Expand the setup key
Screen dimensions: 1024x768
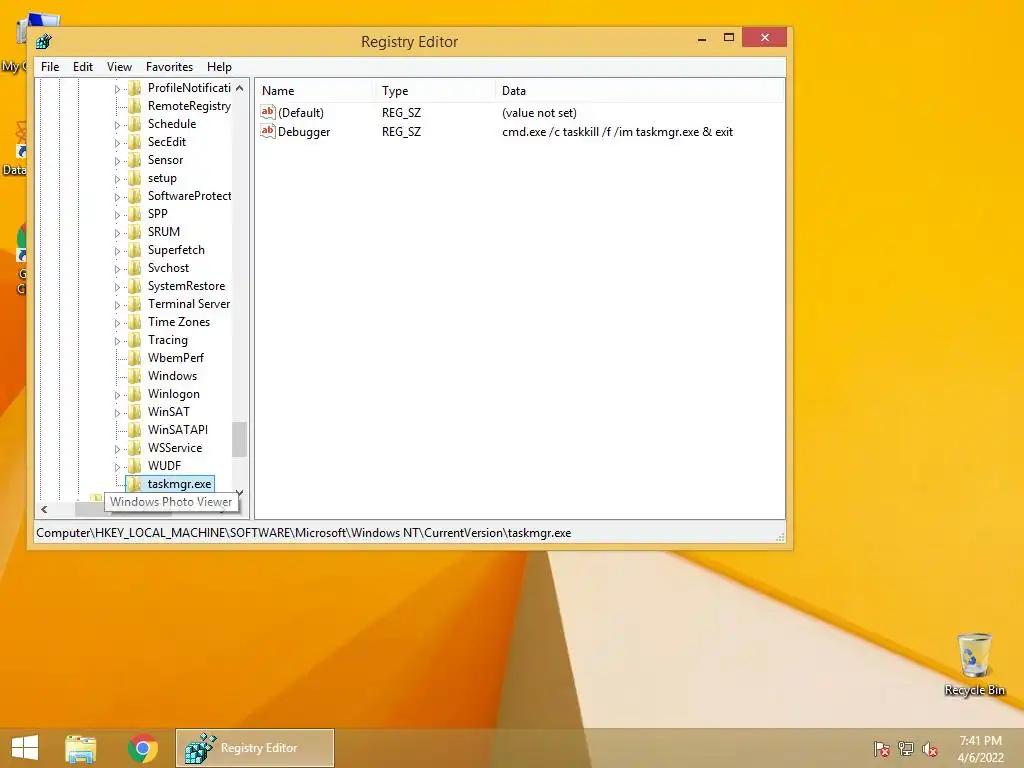click(x=117, y=178)
